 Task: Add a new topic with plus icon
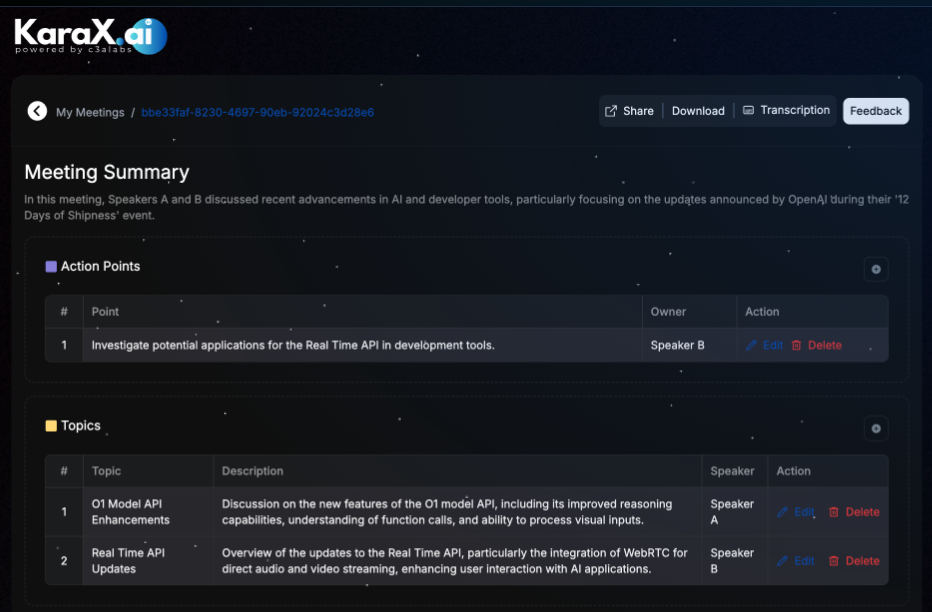pos(876,429)
